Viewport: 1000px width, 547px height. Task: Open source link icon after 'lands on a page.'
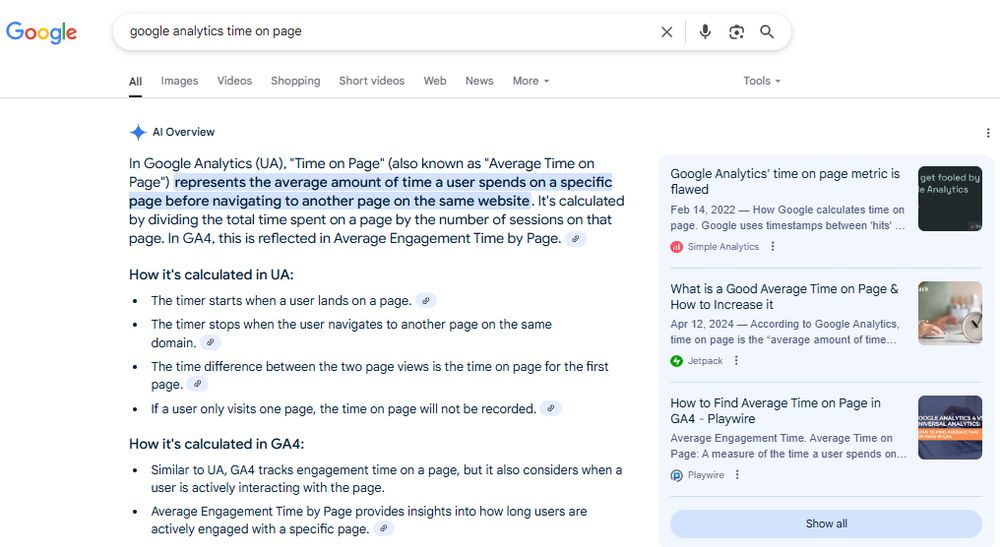[x=426, y=300]
